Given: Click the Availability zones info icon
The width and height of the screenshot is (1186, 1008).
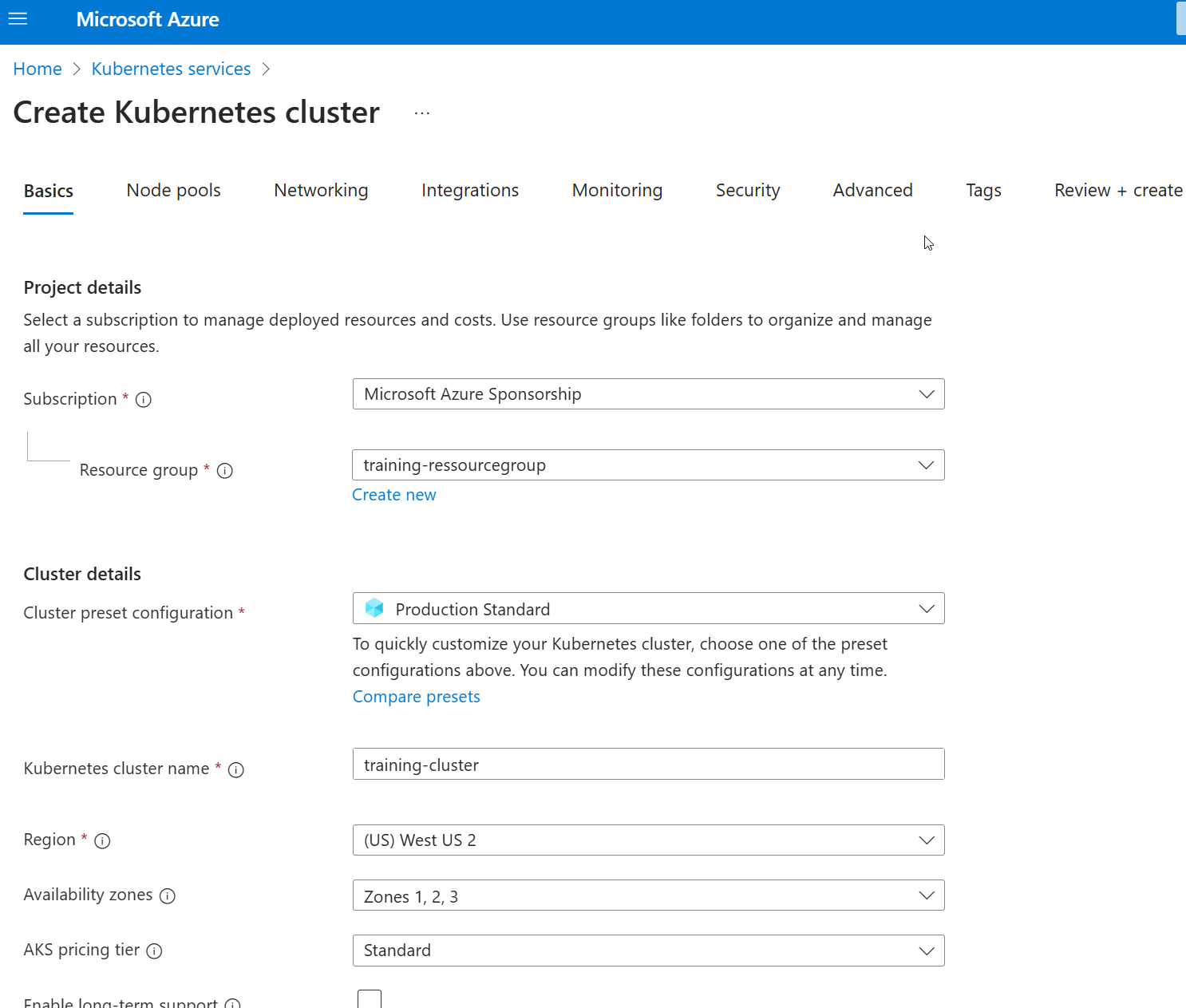Looking at the screenshot, I should point(168,896).
